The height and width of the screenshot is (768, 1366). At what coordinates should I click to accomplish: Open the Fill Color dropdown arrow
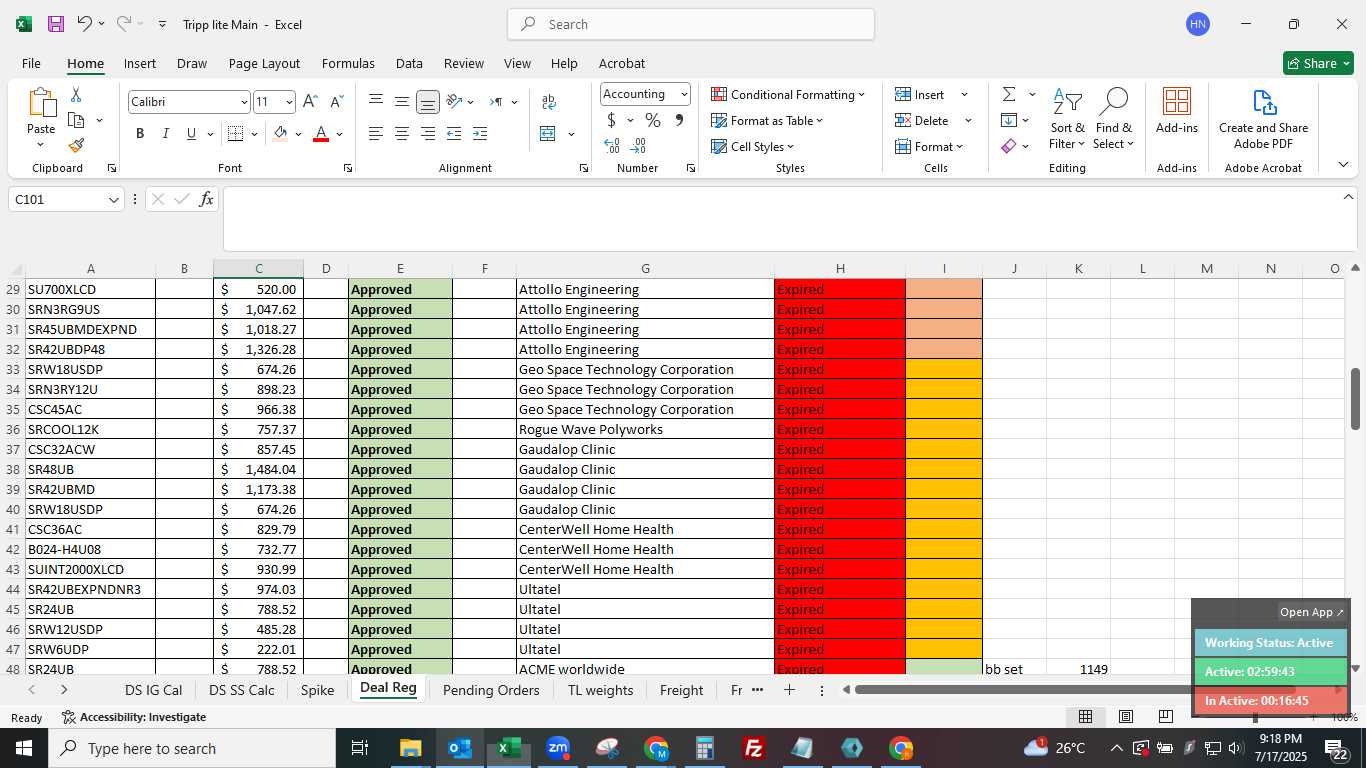click(x=298, y=134)
